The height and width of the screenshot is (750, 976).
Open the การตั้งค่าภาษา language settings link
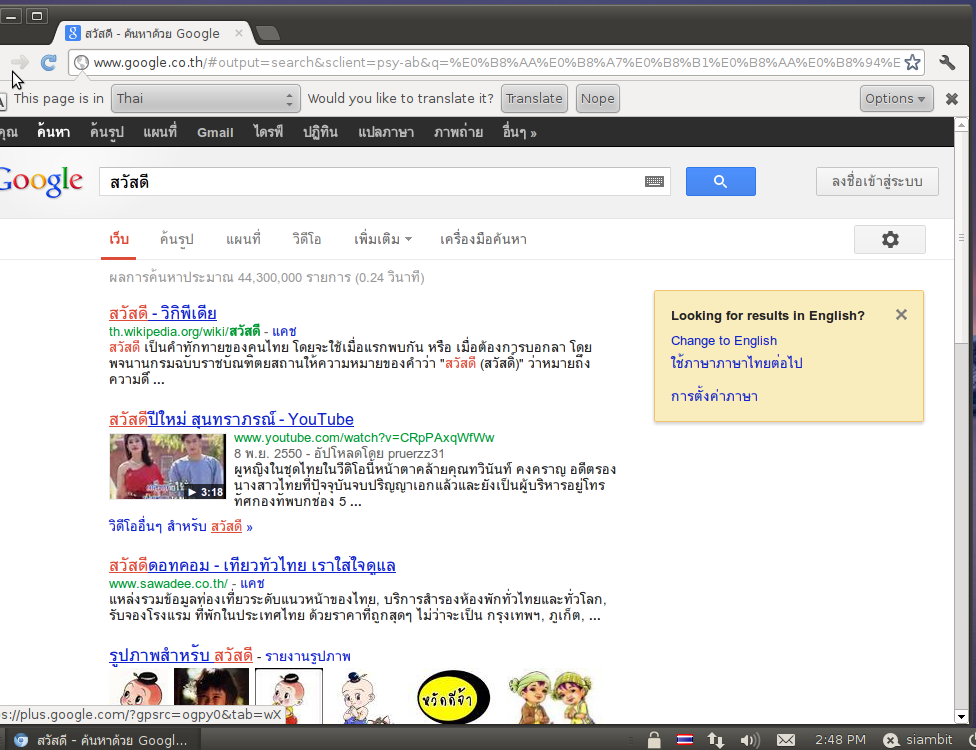tap(714, 396)
